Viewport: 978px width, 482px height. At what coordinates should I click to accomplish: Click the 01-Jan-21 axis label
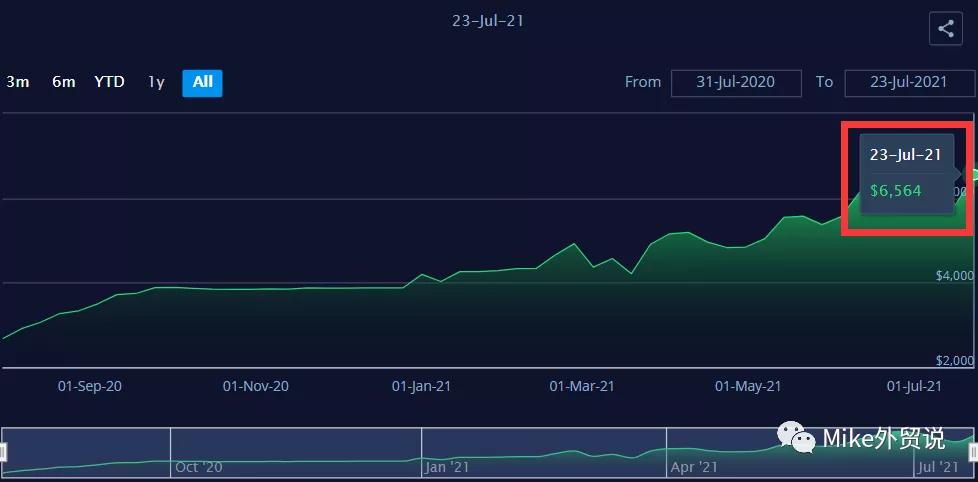421,387
